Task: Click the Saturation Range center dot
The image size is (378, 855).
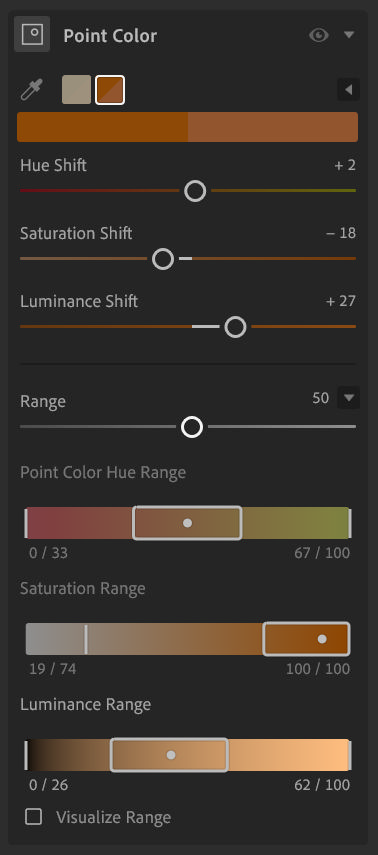Action: (x=322, y=639)
